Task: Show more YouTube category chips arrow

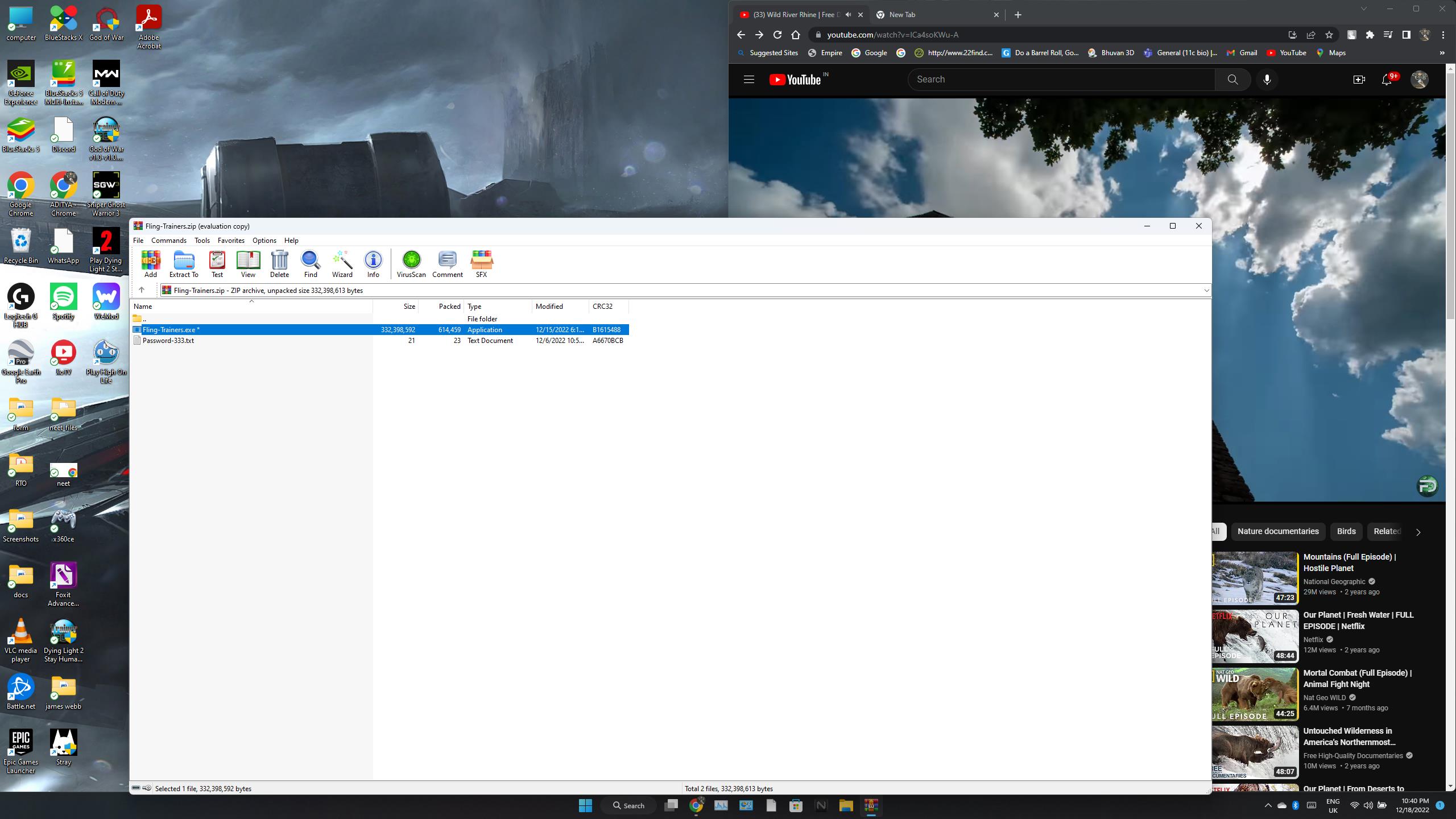Action: [1418, 532]
